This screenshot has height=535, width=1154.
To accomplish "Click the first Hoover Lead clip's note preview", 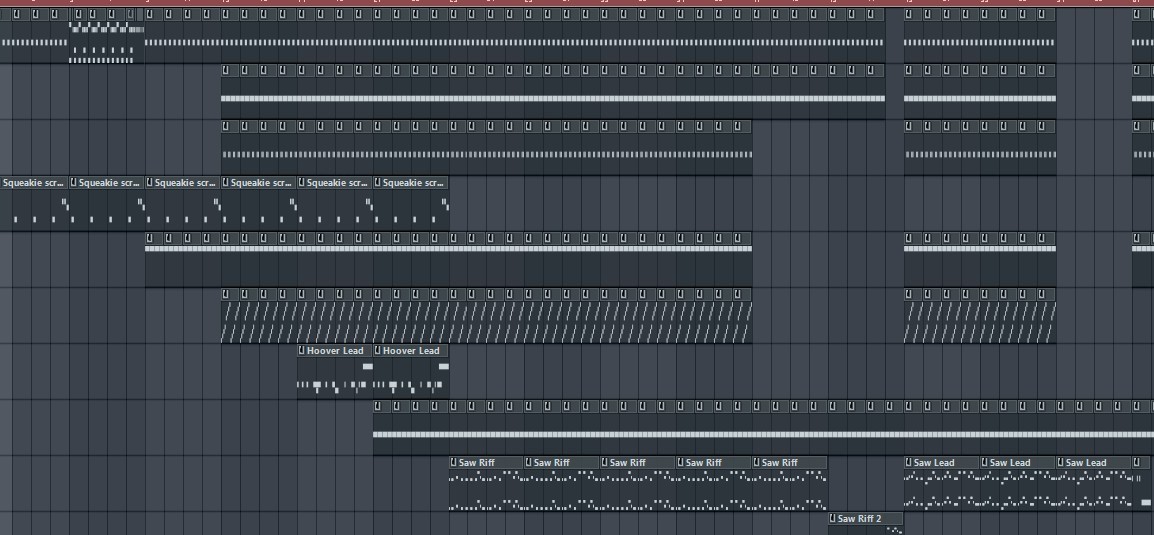I will click(334, 378).
